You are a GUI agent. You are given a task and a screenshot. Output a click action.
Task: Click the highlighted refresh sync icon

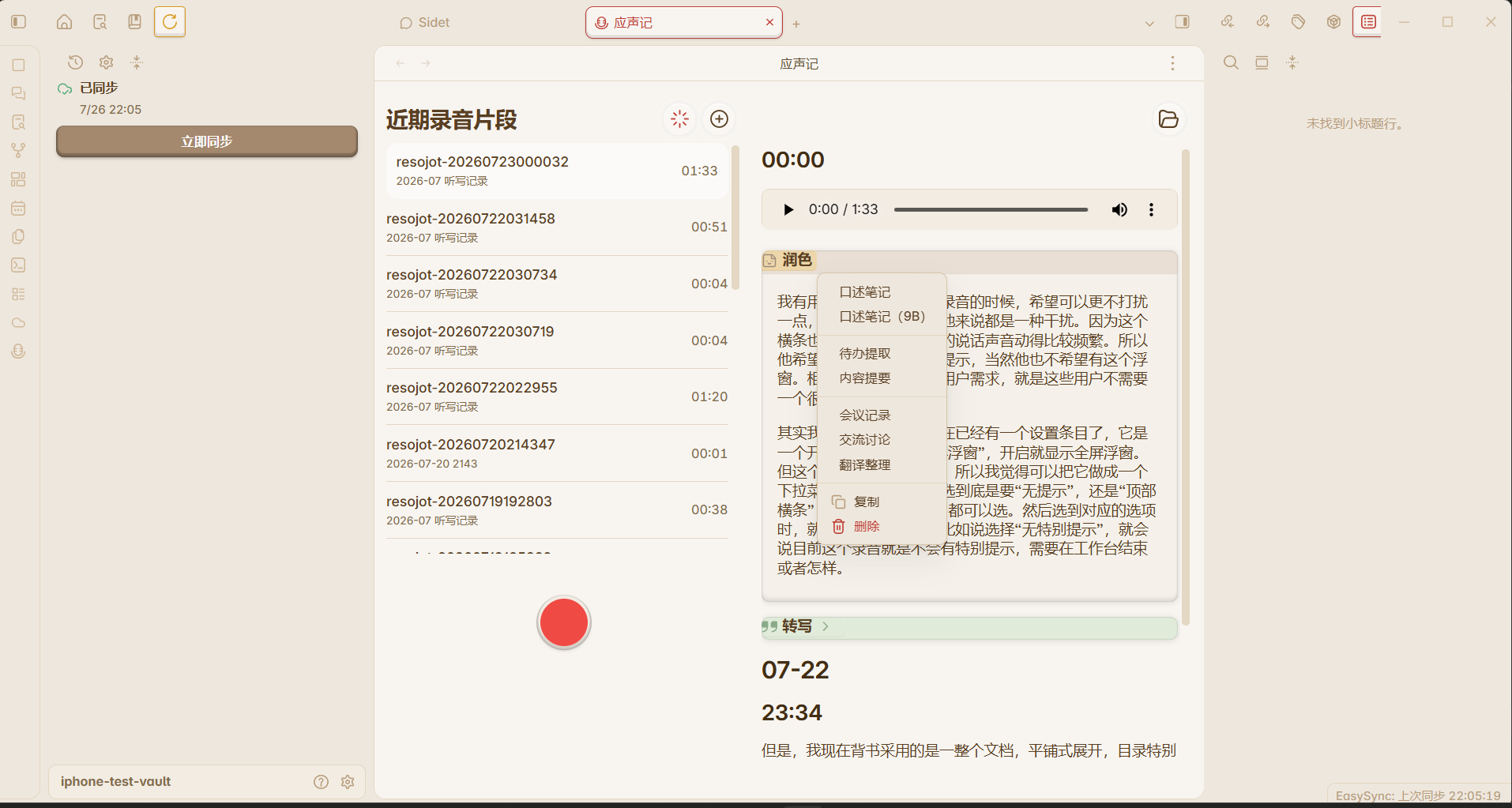point(170,22)
